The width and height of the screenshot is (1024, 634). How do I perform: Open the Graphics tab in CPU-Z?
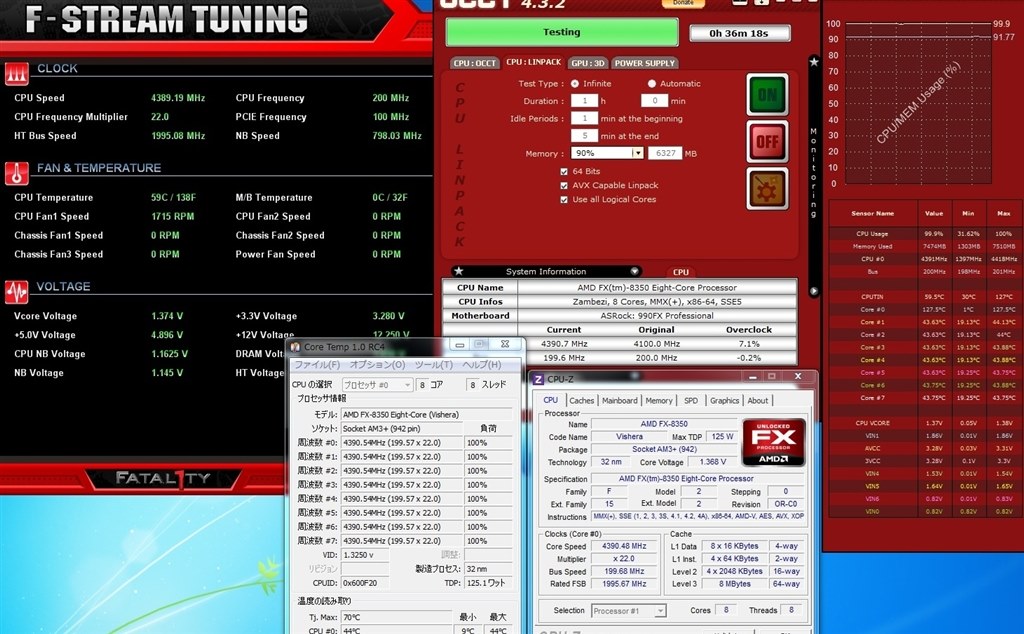[724, 401]
